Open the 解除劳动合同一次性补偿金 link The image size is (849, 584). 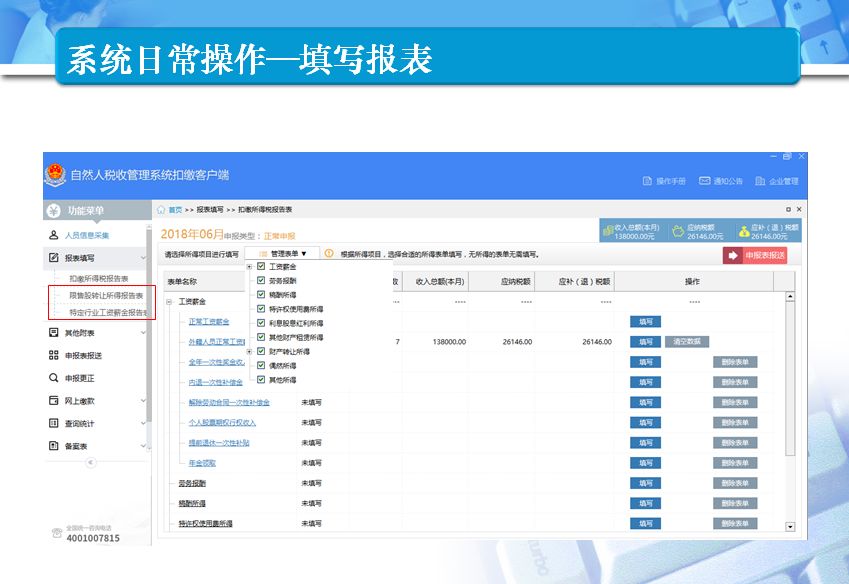coord(229,402)
